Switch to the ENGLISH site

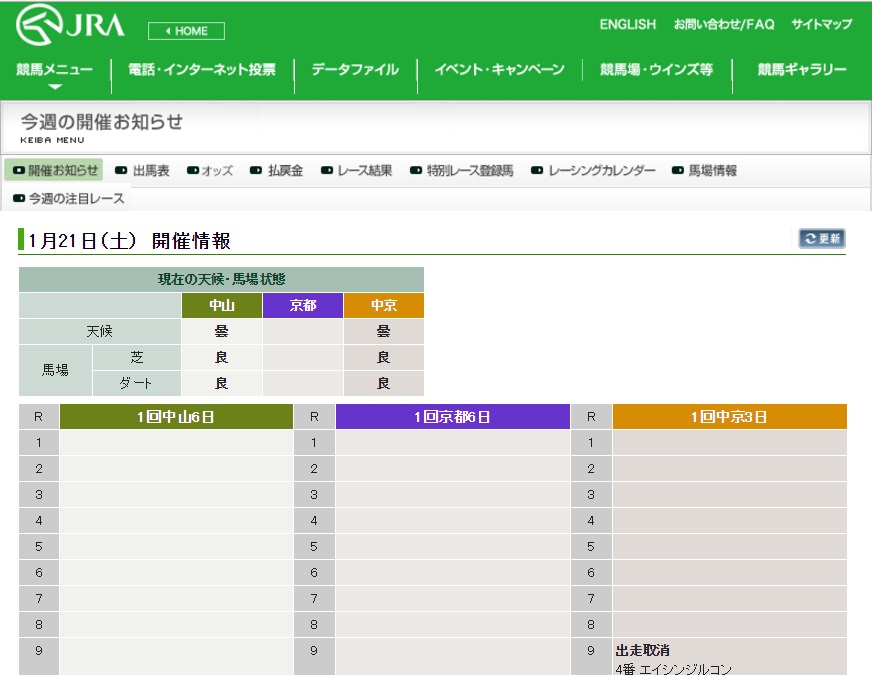coord(627,24)
